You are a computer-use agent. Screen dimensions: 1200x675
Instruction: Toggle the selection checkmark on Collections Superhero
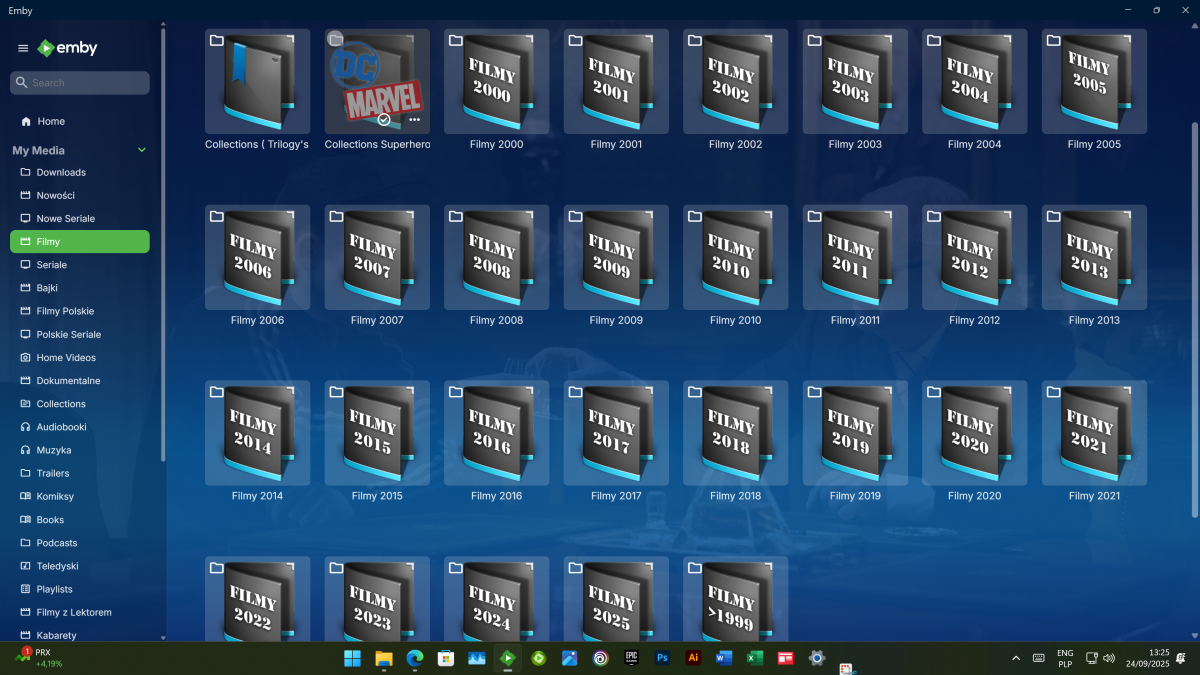(x=382, y=119)
